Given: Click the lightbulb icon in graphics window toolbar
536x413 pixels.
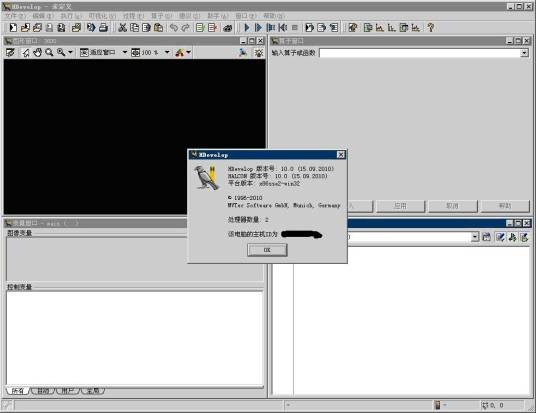Looking at the screenshot, I should [259, 53].
